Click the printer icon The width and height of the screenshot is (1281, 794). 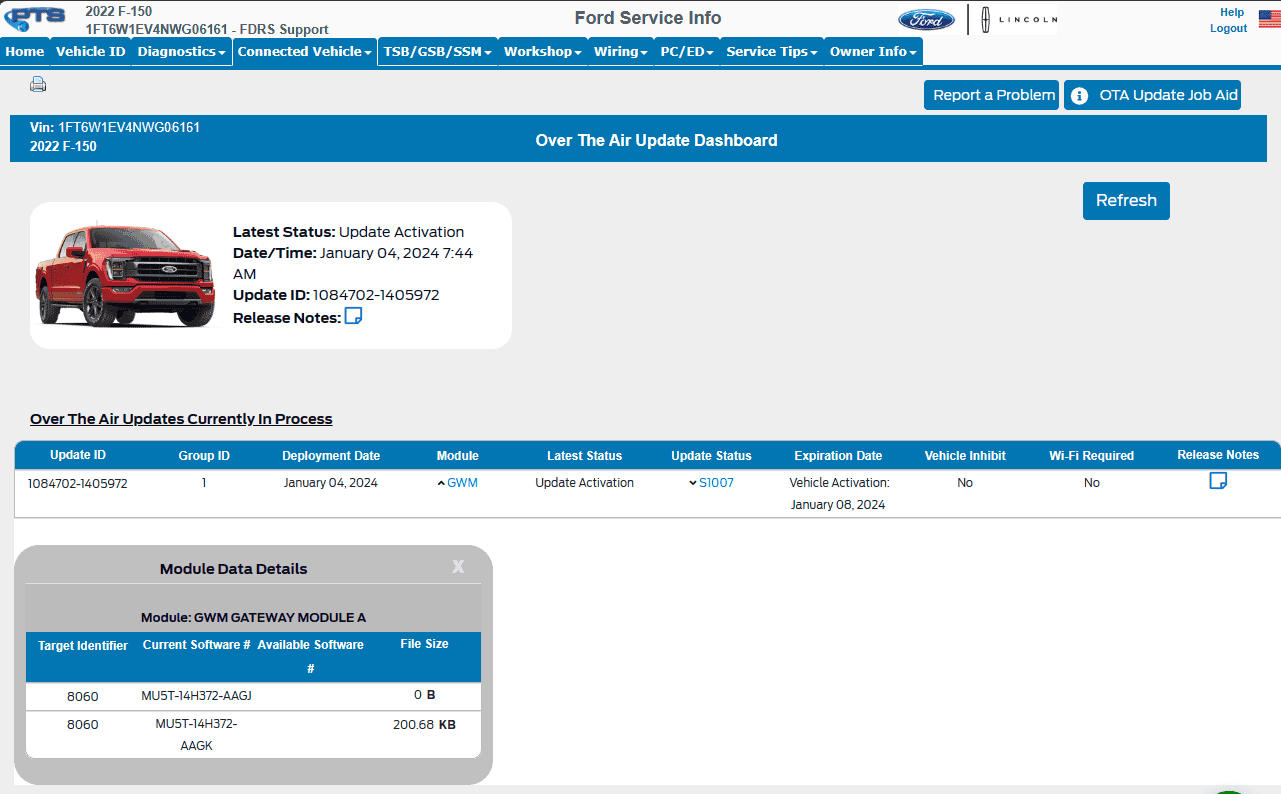pos(38,85)
